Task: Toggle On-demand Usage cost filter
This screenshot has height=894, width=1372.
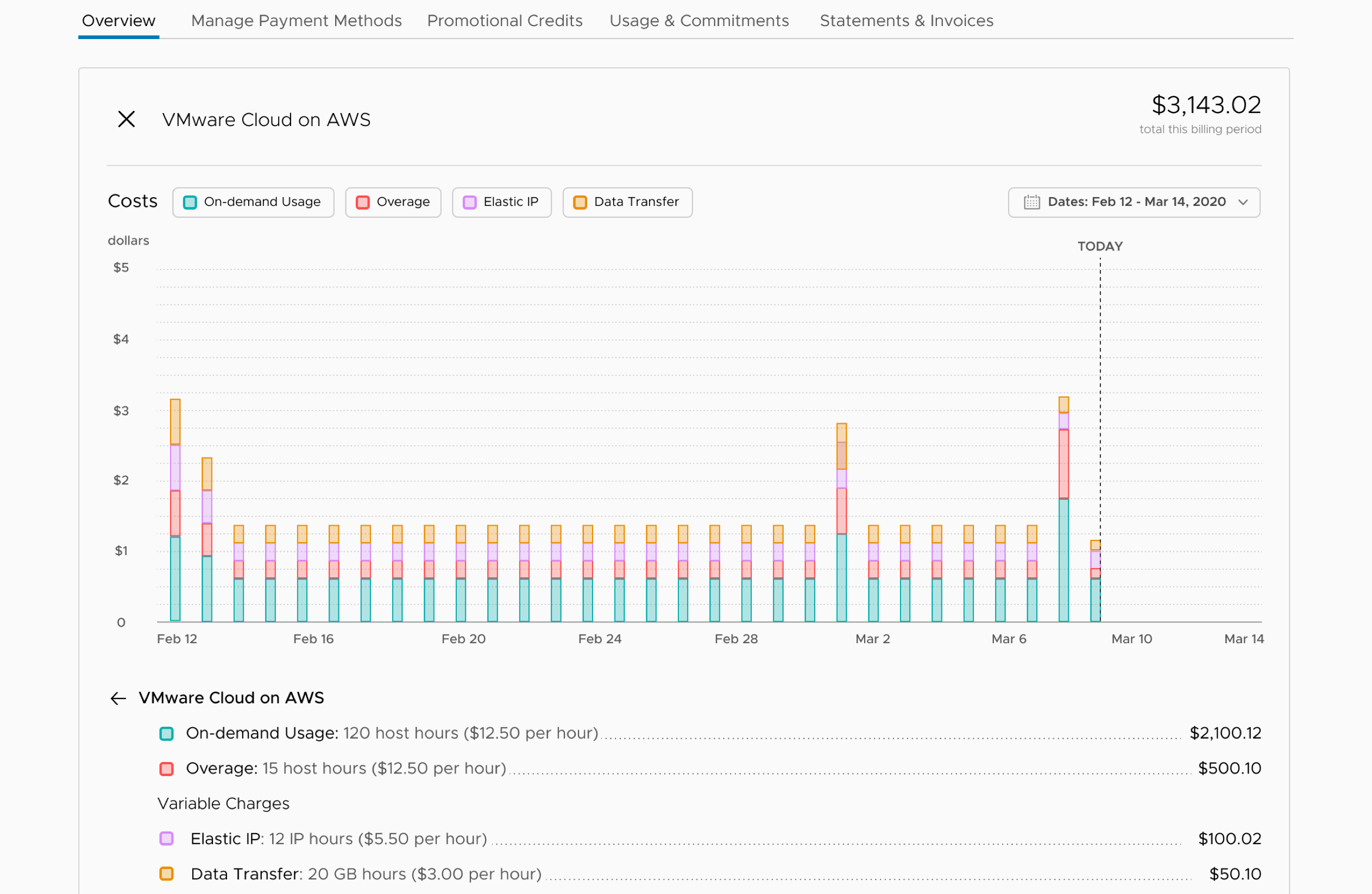Action: point(253,202)
